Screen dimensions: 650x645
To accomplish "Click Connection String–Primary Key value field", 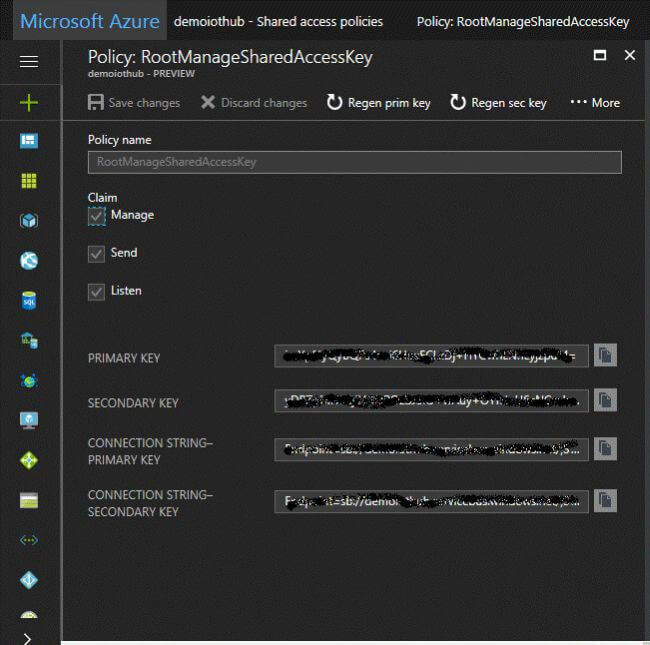I will (x=431, y=449).
